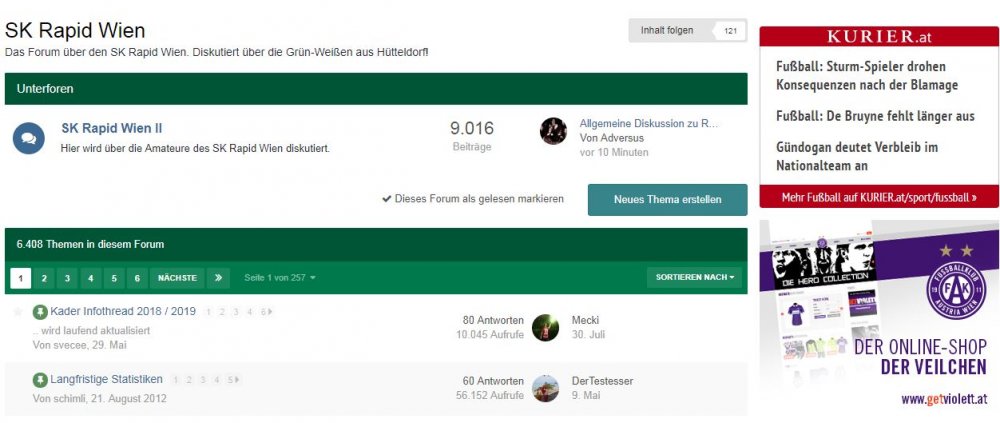Go to page 2 of Kader Infothread
1000x423 pixels.
[222, 312]
